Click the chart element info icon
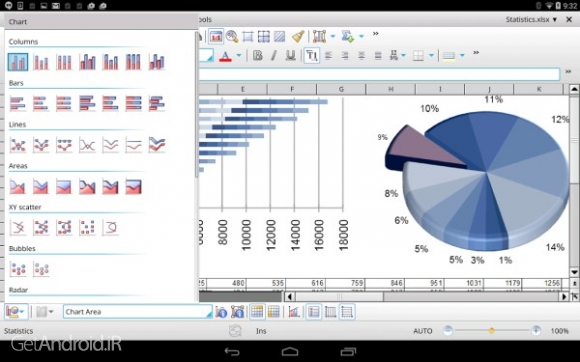580x362 pixels. click(x=221, y=312)
